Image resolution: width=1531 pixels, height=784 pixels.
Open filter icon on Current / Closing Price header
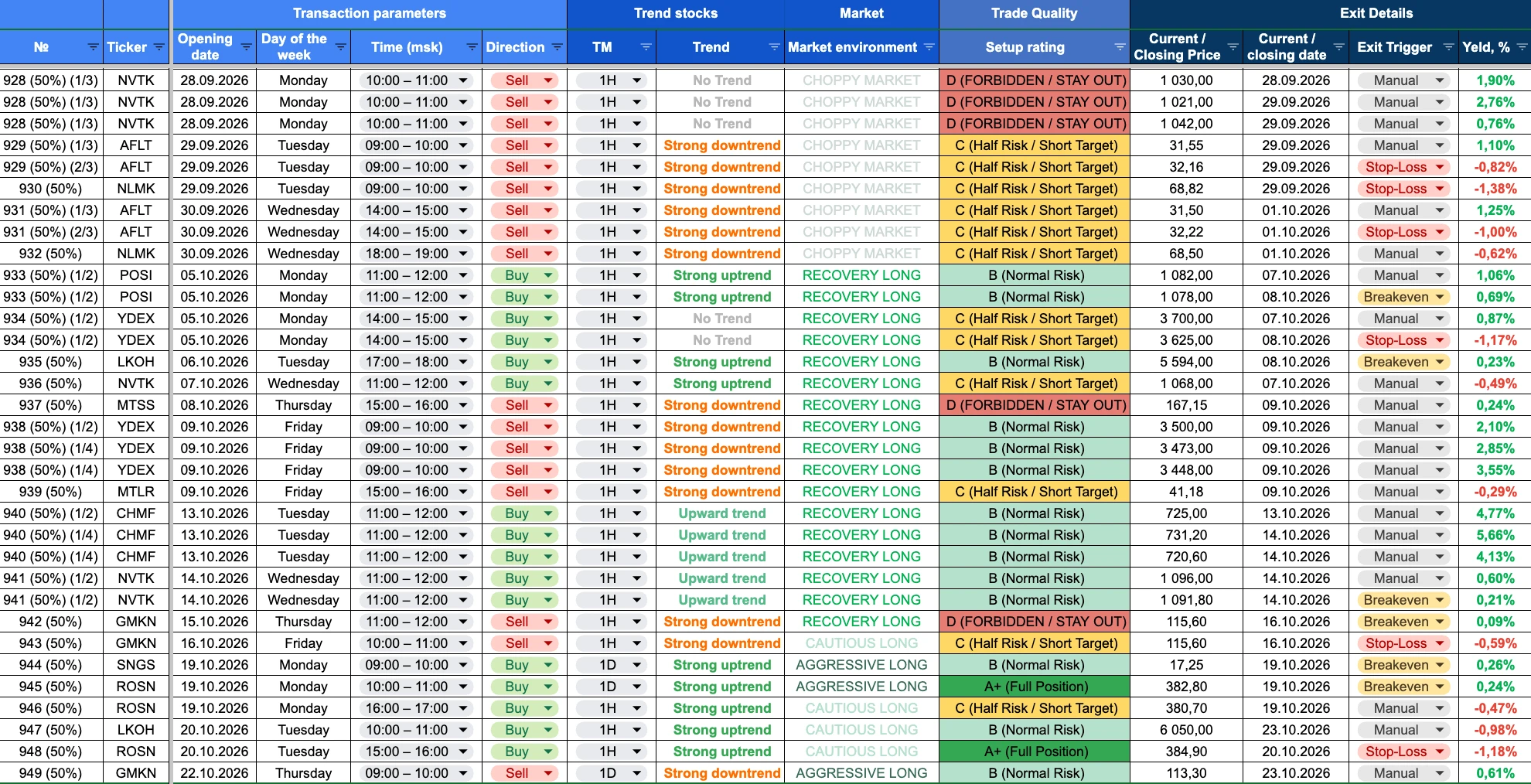coord(1233,47)
